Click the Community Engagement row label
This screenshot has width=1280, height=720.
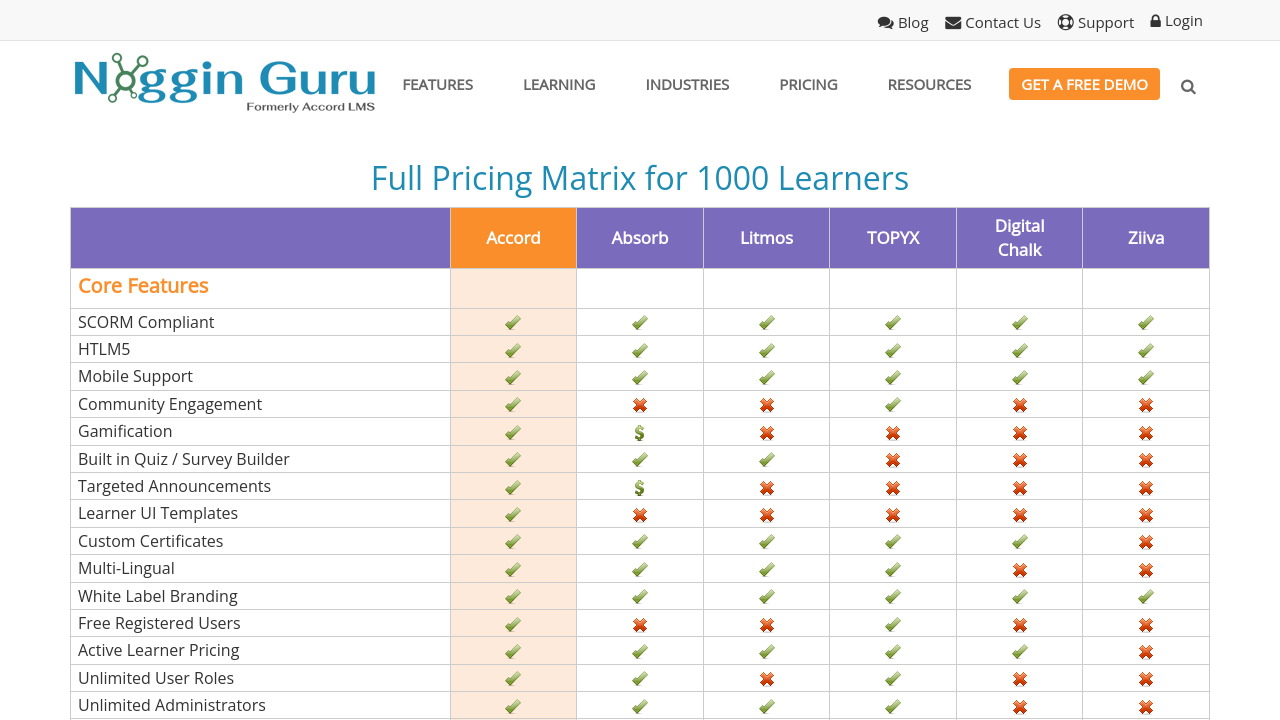point(170,404)
